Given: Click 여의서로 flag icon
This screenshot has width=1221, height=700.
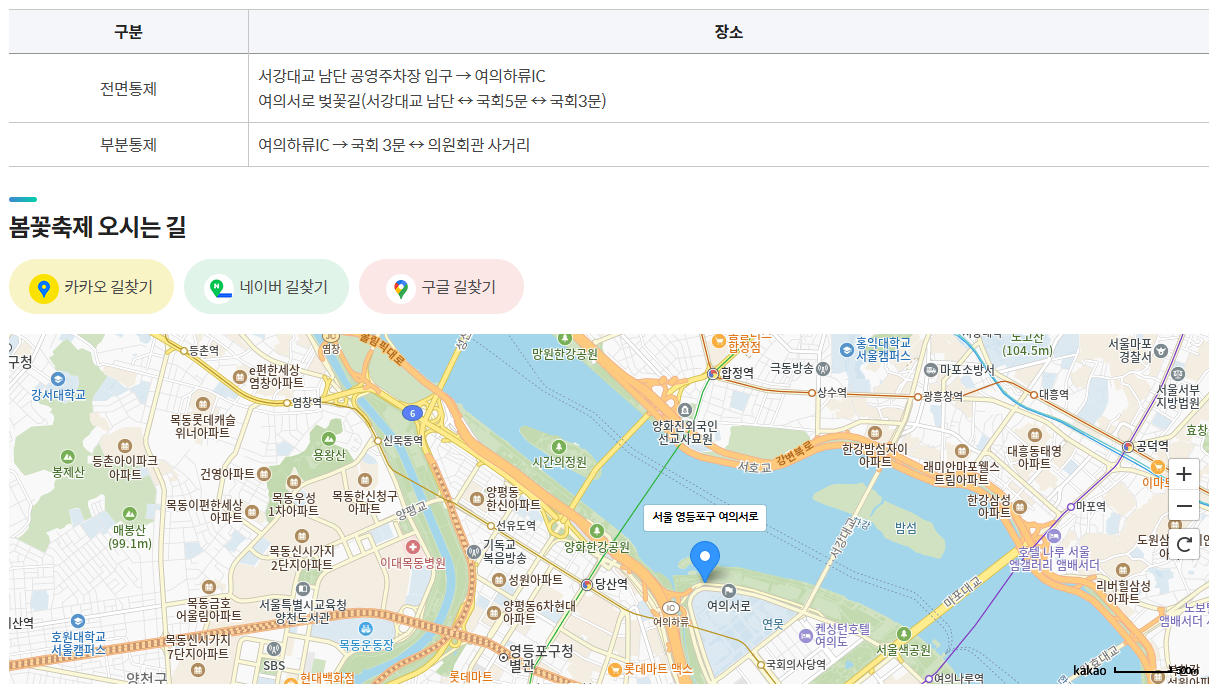Looking at the screenshot, I should [x=729, y=591].
